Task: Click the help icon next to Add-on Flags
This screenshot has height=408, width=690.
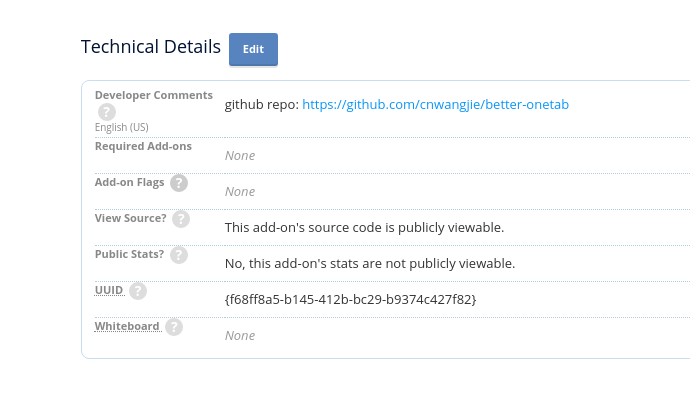Action: [x=179, y=183]
